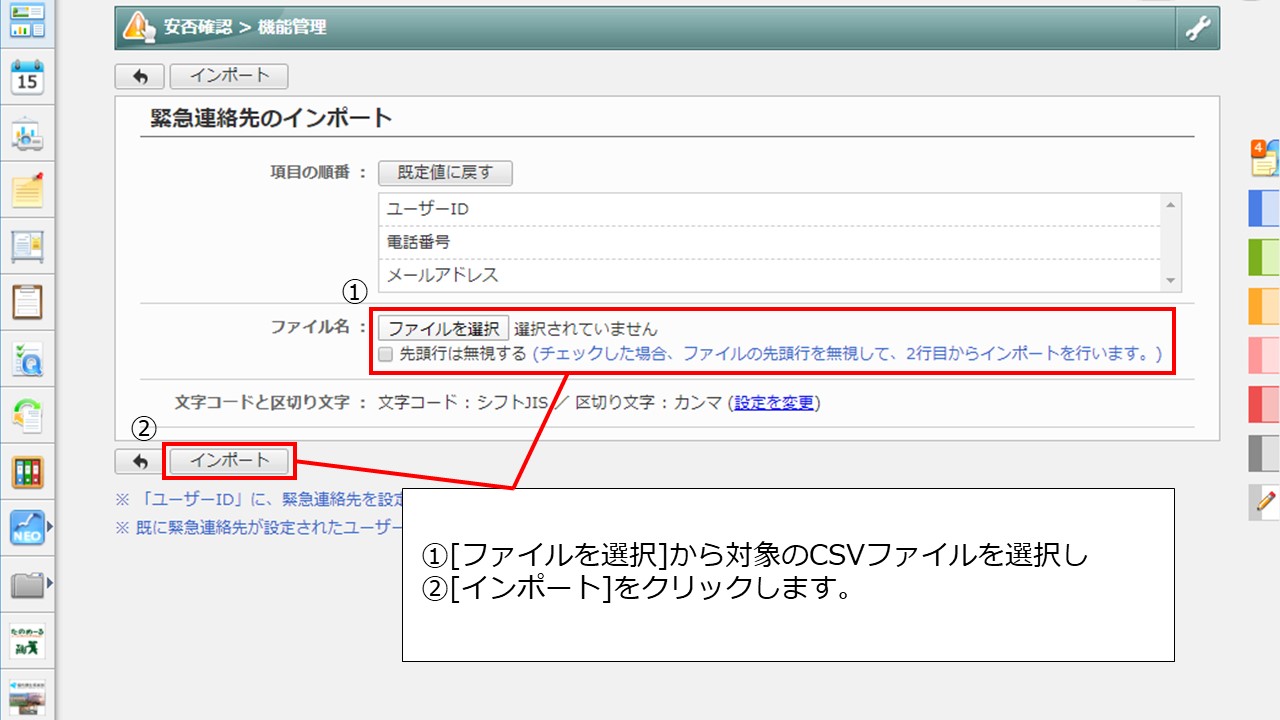Open the colored binders cabinet icon
1280x720 pixels.
click(x=27, y=472)
